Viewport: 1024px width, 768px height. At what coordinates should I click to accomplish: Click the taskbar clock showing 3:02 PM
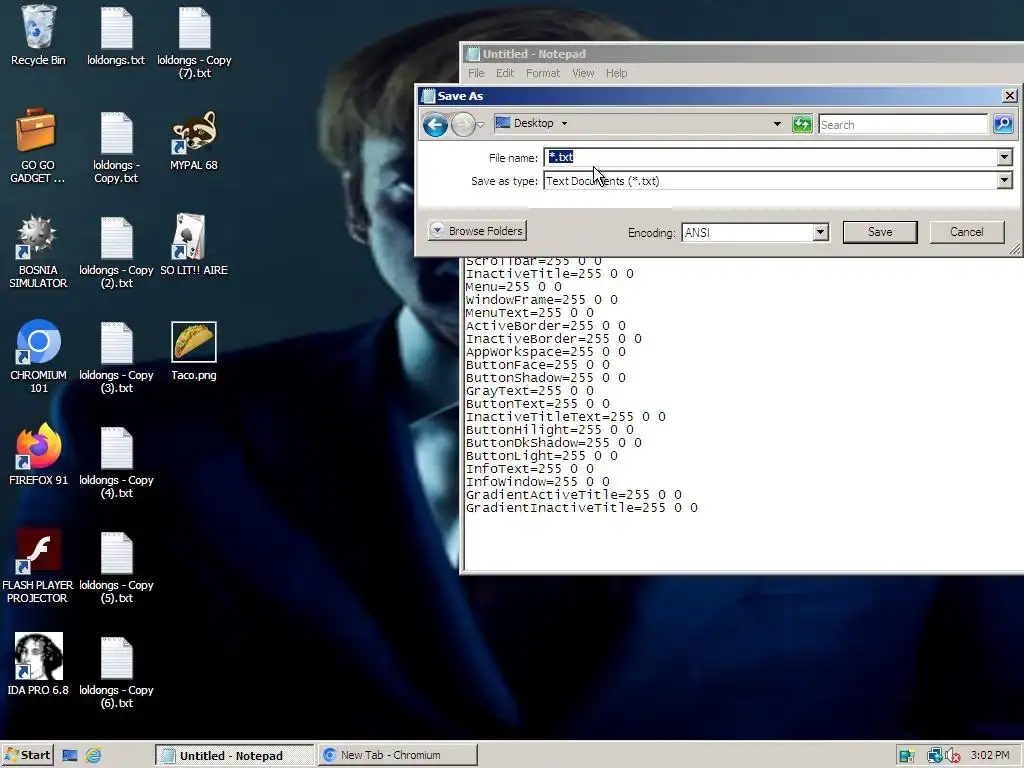(990, 755)
